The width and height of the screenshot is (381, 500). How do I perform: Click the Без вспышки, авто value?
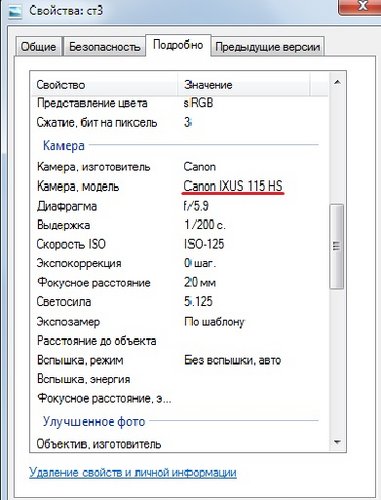[x=233, y=360]
